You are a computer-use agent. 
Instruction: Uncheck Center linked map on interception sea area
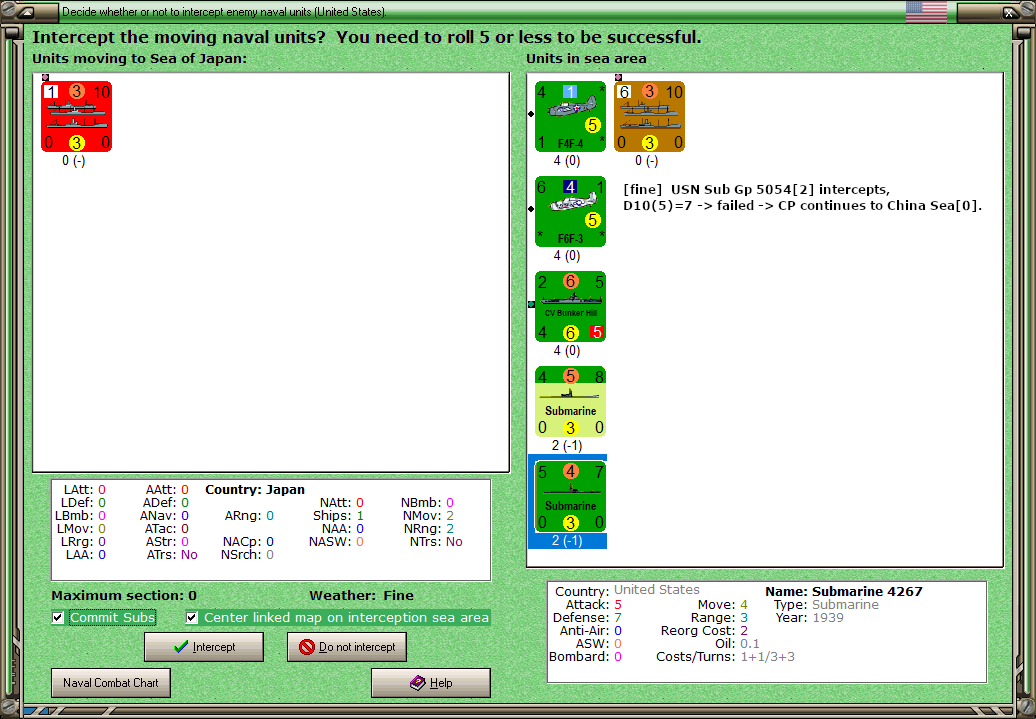tap(192, 618)
